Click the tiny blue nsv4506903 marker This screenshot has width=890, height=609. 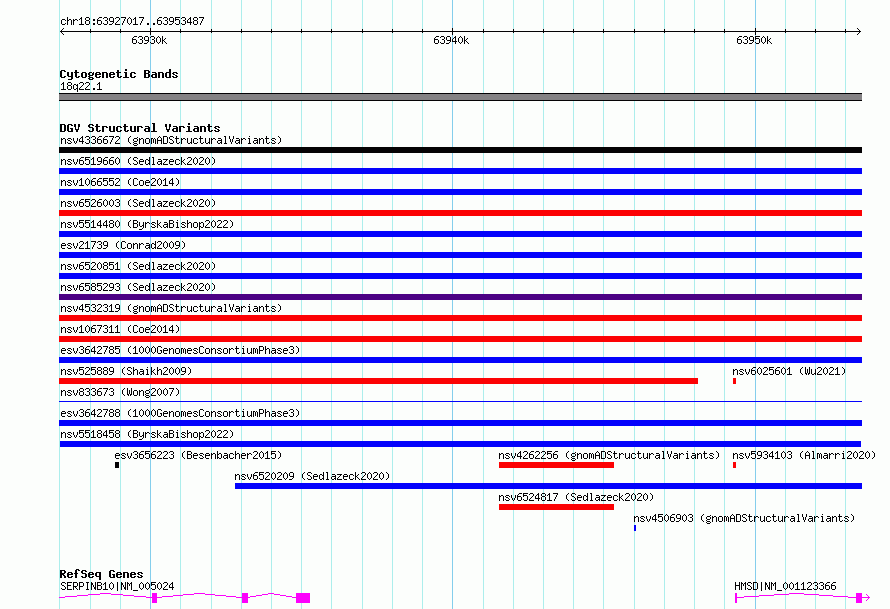[635, 528]
